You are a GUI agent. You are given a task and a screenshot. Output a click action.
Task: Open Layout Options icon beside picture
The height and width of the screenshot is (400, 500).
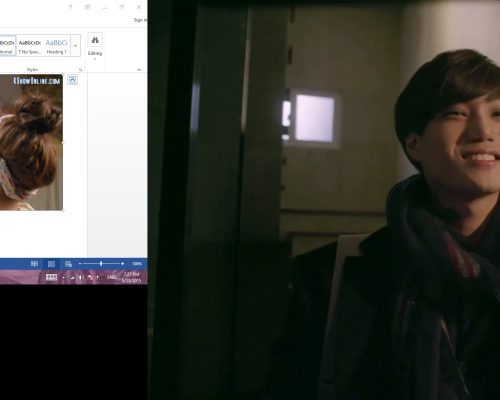coord(72,80)
